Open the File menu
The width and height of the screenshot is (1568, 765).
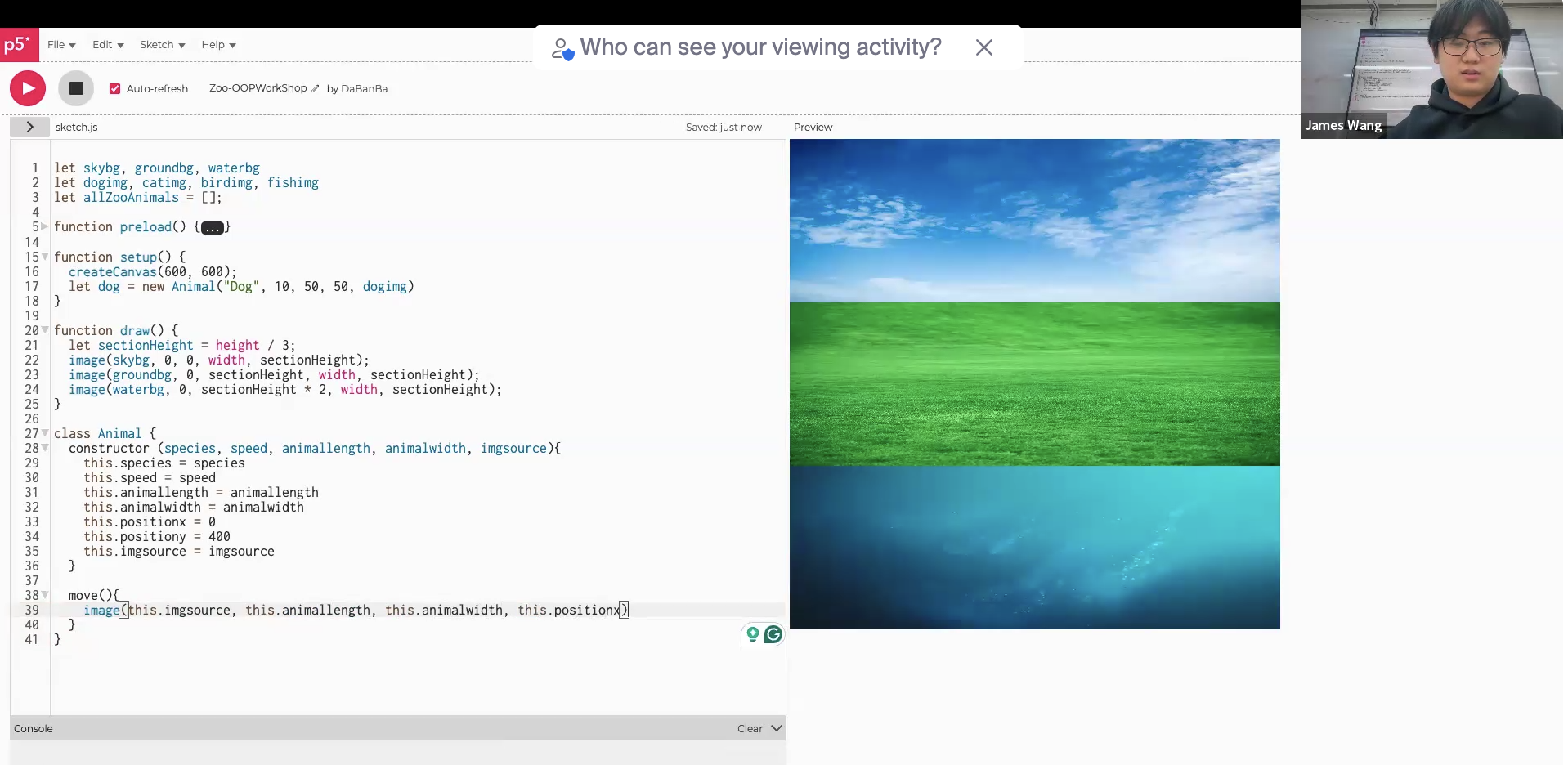coord(61,45)
